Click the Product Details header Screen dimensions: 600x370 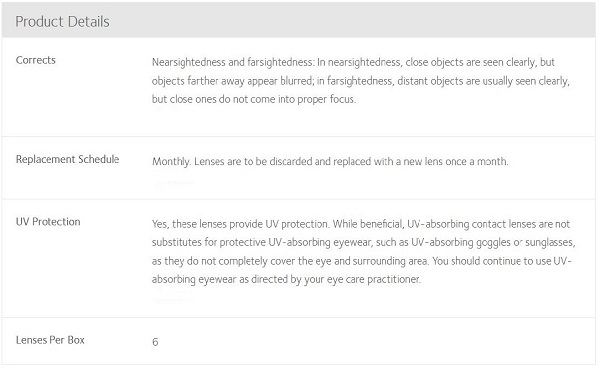(x=62, y=22)
